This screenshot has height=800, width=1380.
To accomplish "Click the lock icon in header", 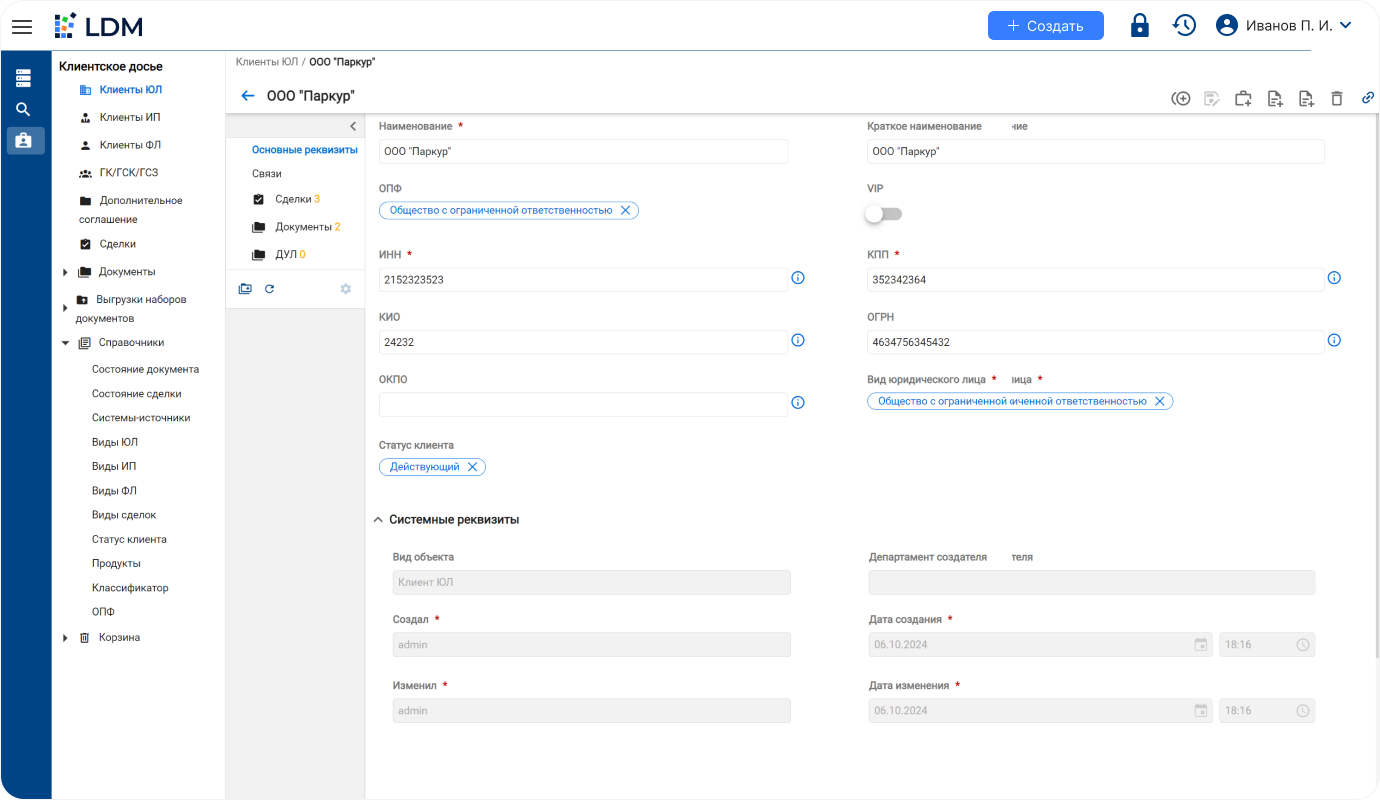I will click(1139, 26).
